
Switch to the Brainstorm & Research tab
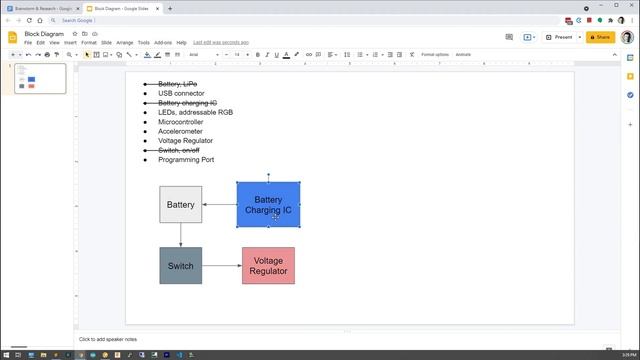point(43,9)
